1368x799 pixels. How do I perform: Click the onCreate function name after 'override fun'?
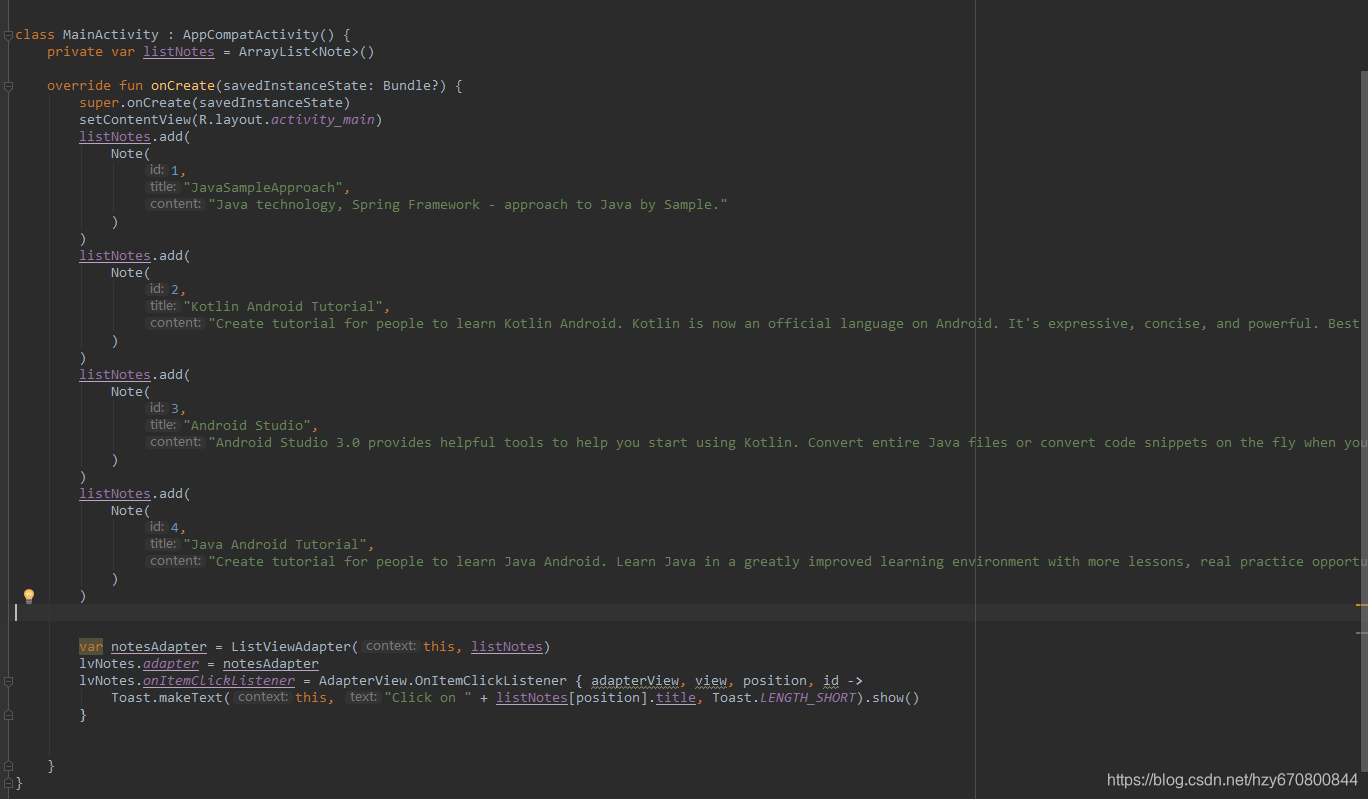coord(183,86)
